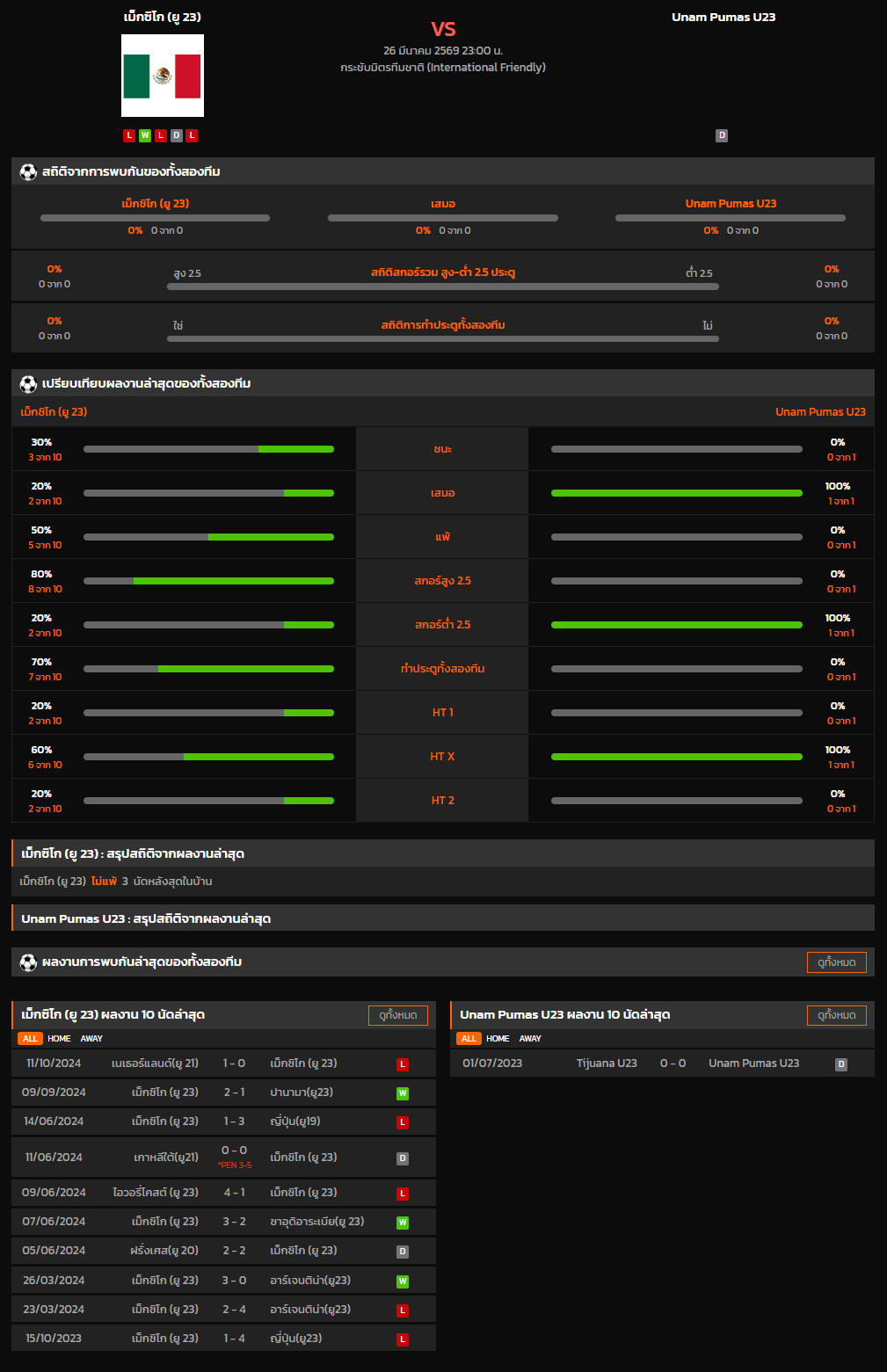Click the 26/03/2024 Mexico vs Argentina 3-0 row
Image resolution: width=887 pixels, height=1372 pixels.
coord(223,1281)
